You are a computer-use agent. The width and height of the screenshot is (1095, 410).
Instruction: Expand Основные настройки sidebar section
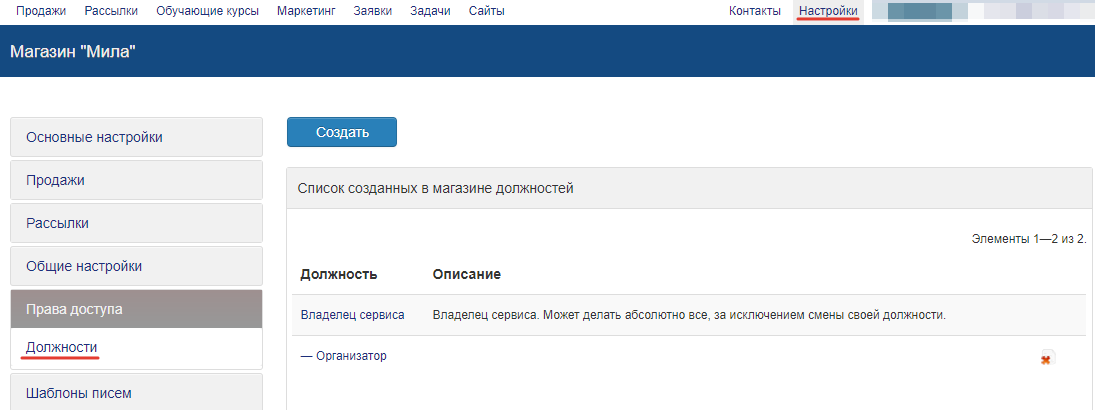point(136,137)
